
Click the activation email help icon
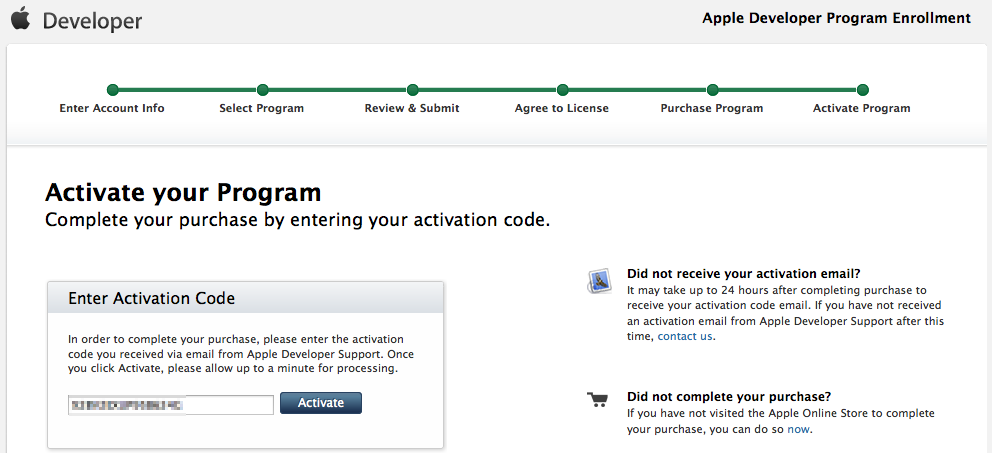(599, 281)
